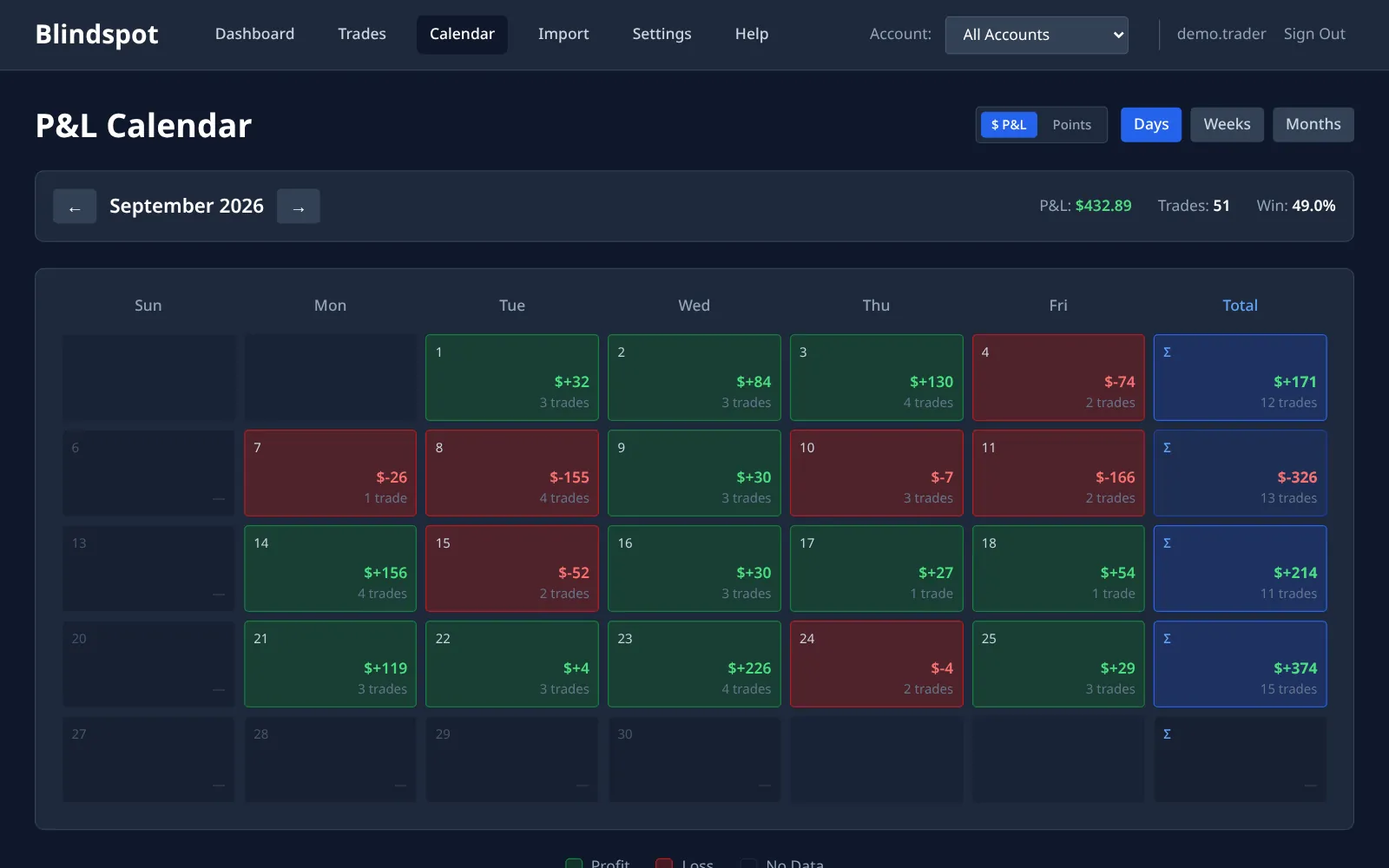Open September 17 cell $+27
The width and height of the screenshot is (1389, 868).
pyautogui.click(x=877, y=569)
